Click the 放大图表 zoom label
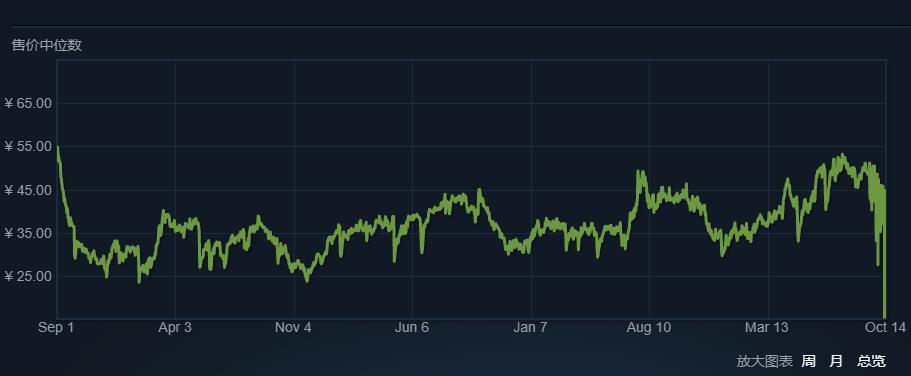Image resolution: width=911 pixels, height=376 pixels. pos(765,361)
